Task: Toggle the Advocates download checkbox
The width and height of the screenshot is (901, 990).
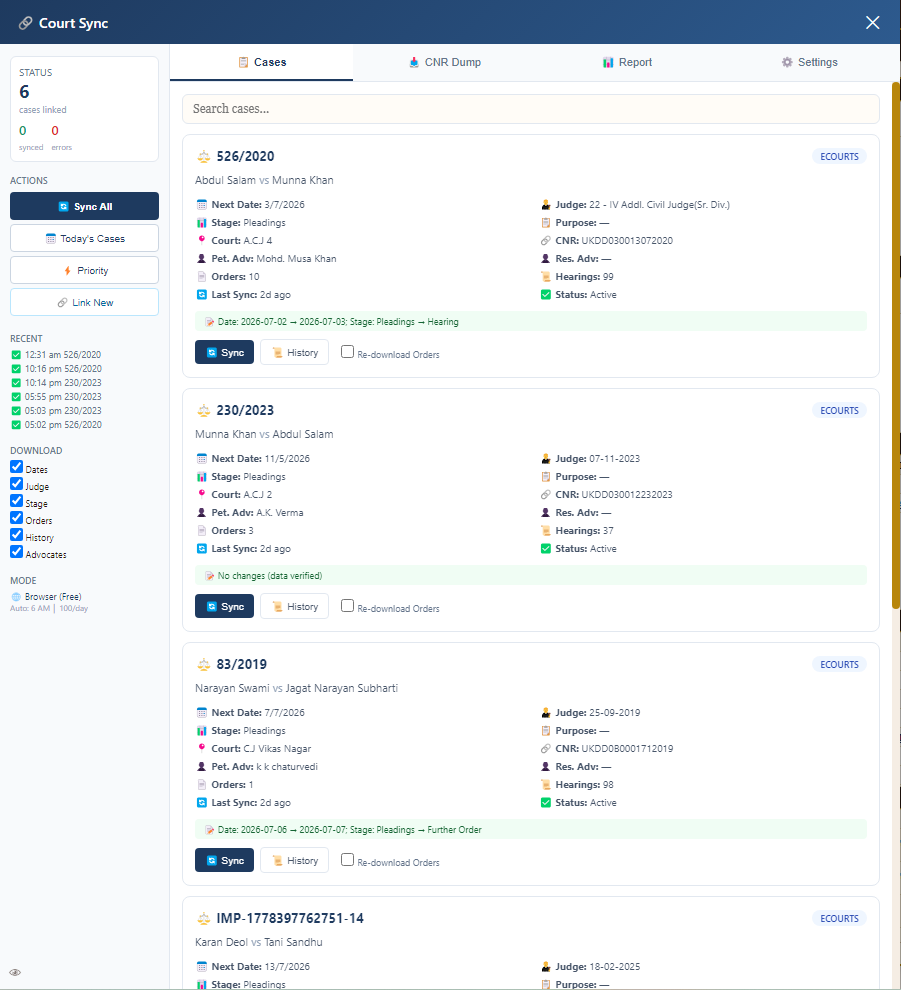Action: point(16,552)
